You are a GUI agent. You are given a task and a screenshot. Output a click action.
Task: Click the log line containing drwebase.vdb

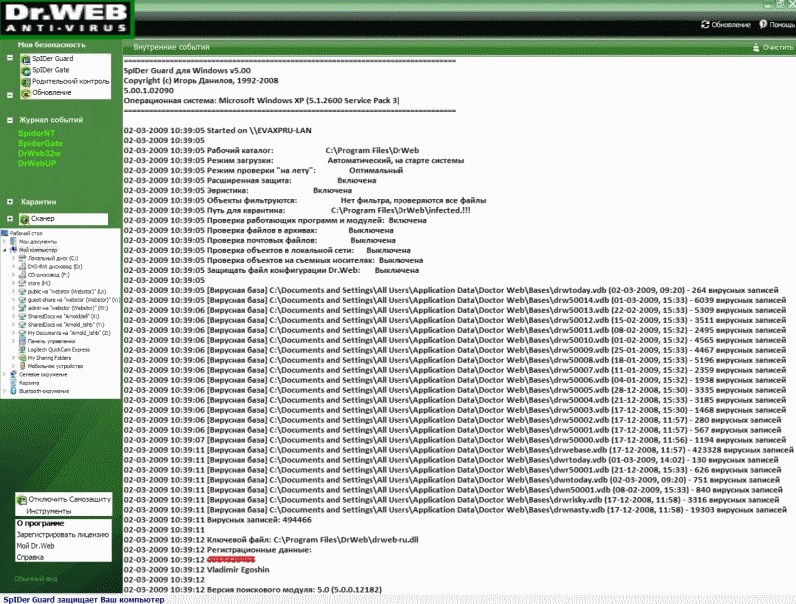click(x=459, y=450)
